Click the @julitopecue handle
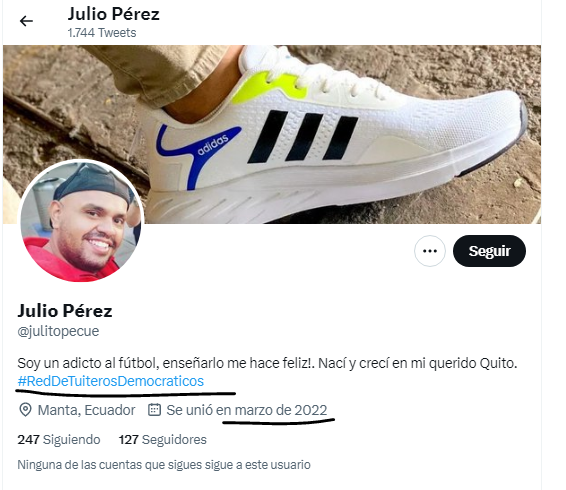This screenshot has height=490, width=566. [58, 331]
